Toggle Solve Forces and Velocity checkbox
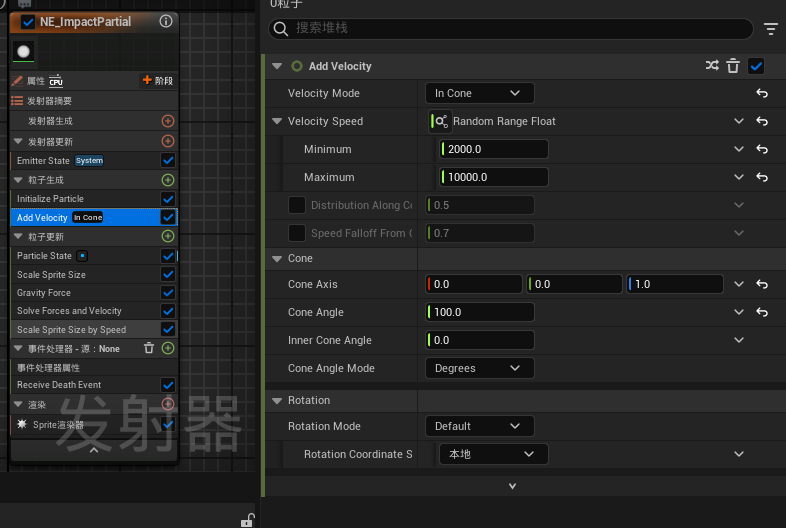The height and width of the screenshot is (528, 786). [168, 311]
